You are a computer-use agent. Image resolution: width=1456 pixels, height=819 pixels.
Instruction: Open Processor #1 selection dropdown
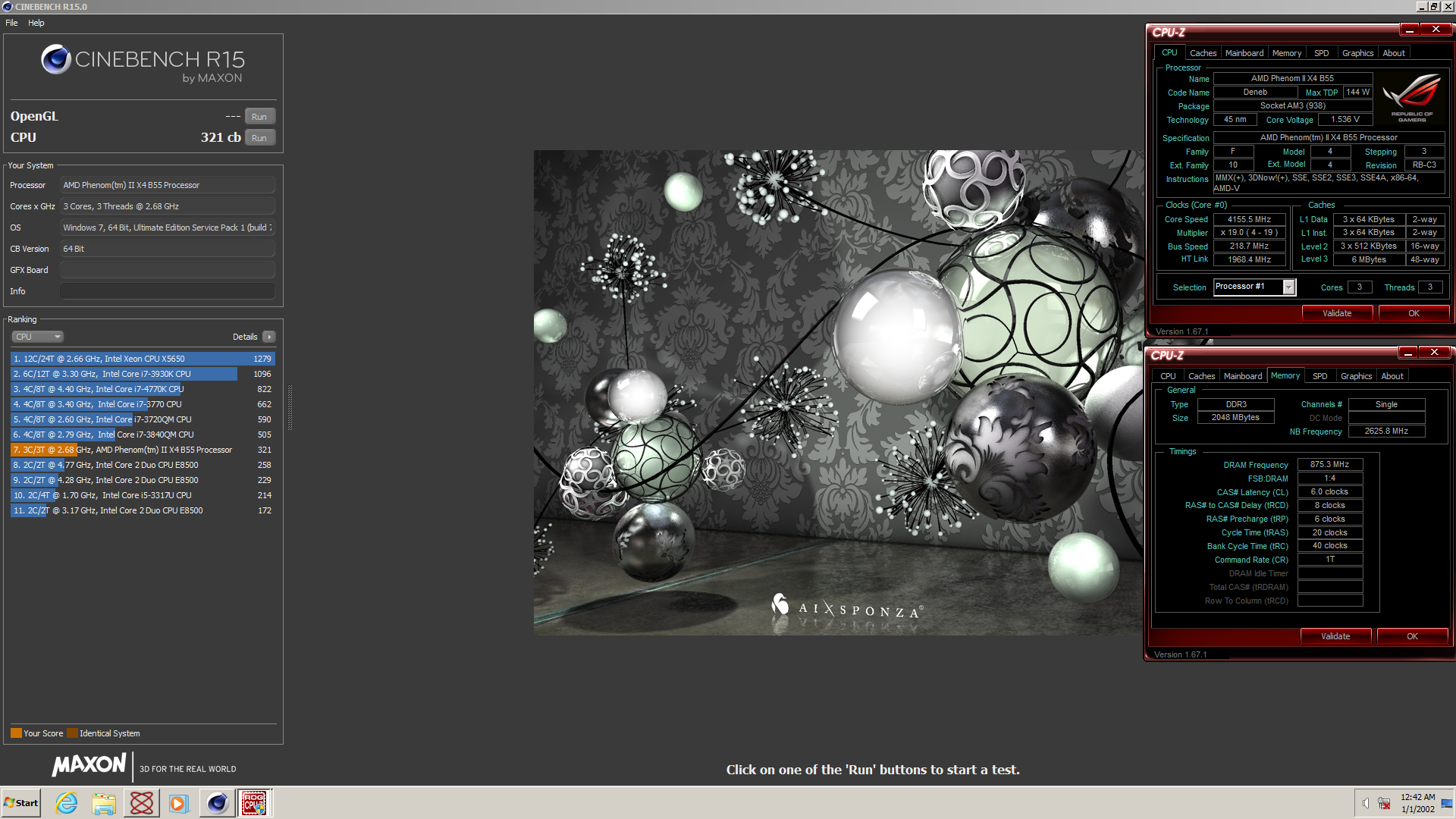click(1288, 287)
